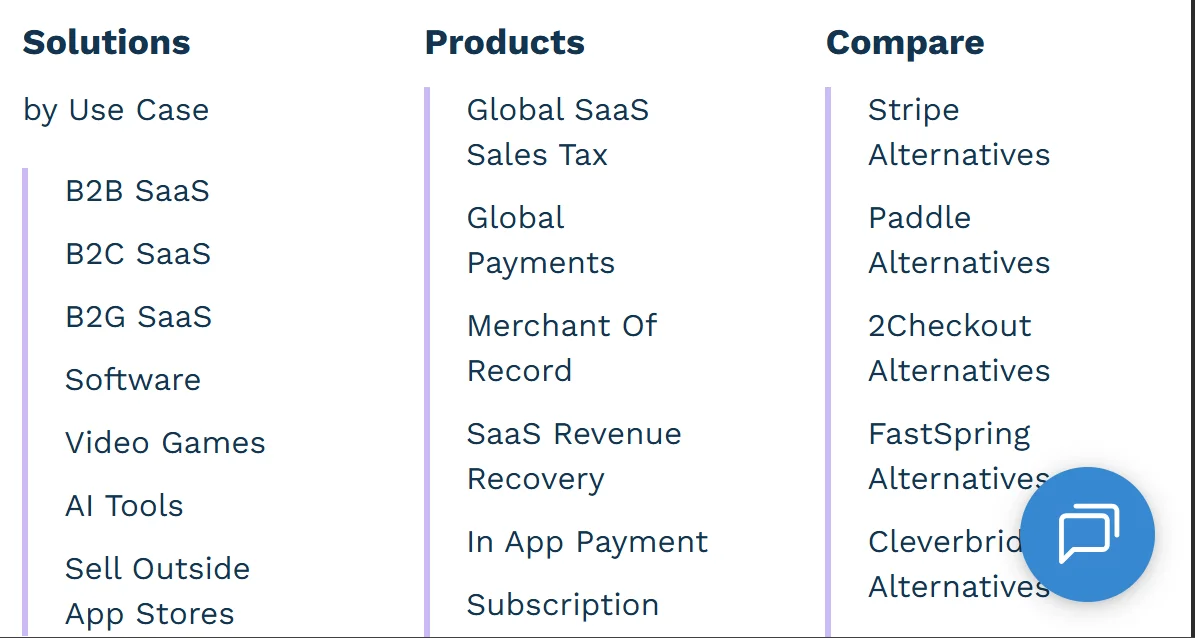Select the FastSpring Alternatives link
Image resolution: width=1195 pixels, height=638 pixels.
click(x=948, y=456)
